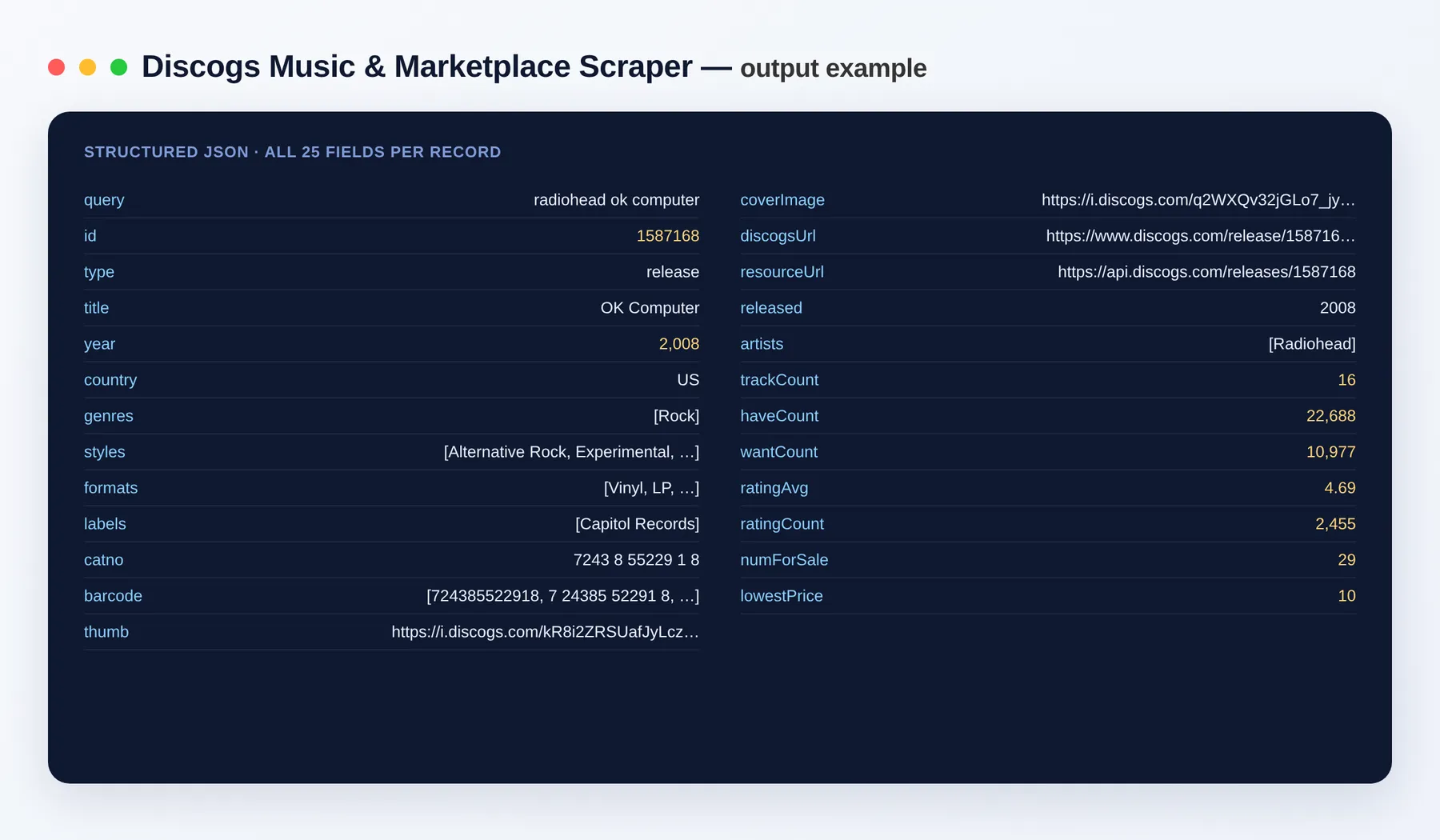Click the 'thumb' field label
Viewport: 1440px width, 840px height.
pyautogui.click(x=106, y=632)
